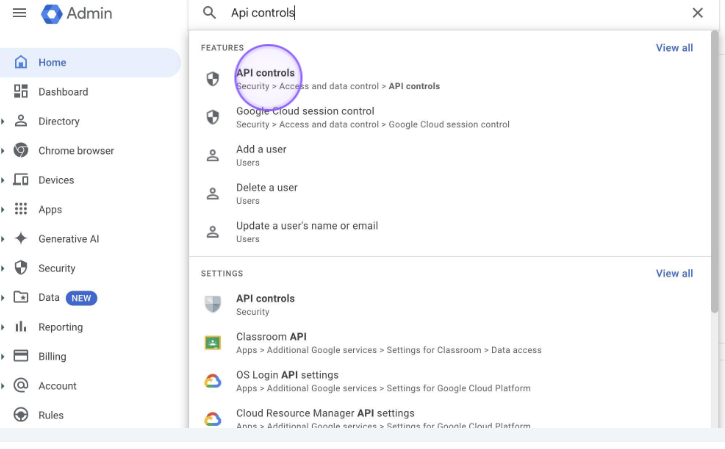Viewport: 725px width, 449px height.
Task: Expand the Reporting menu arrow
Action: click(3, 327)
